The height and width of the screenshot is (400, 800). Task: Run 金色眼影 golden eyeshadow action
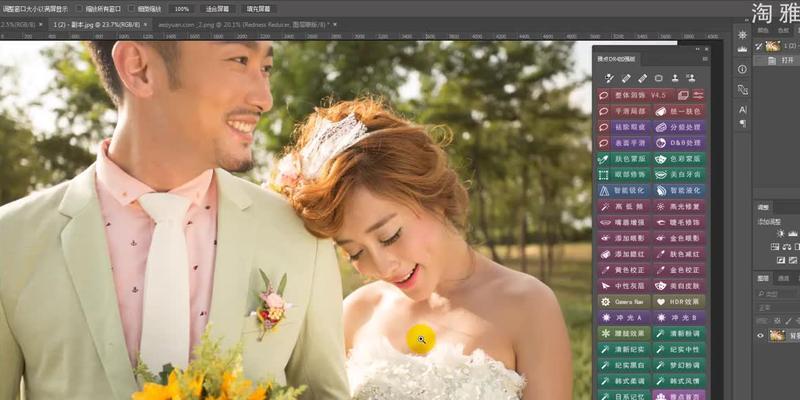(679, 238)
